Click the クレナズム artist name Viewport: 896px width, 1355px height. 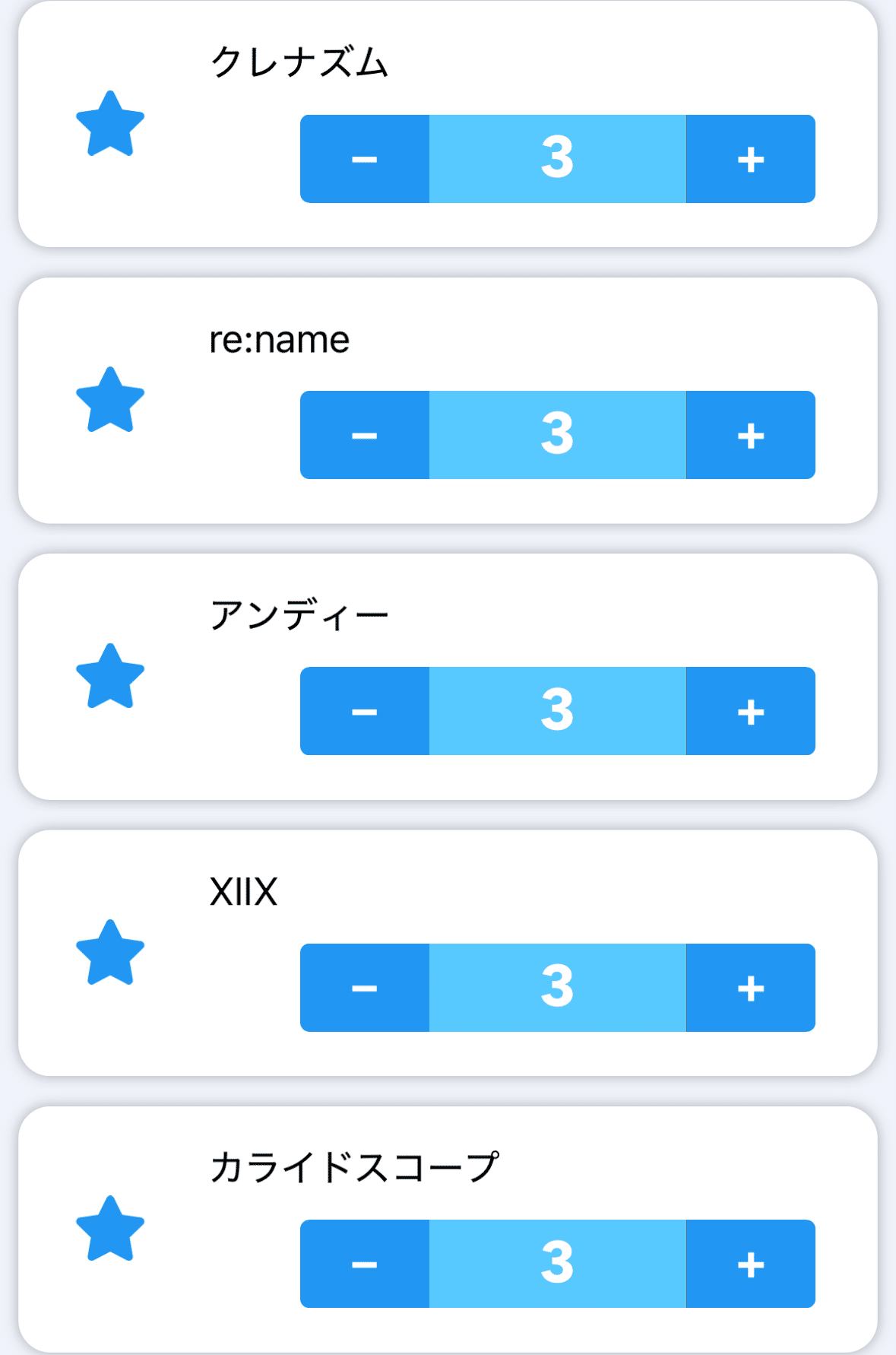pos(299,62)
